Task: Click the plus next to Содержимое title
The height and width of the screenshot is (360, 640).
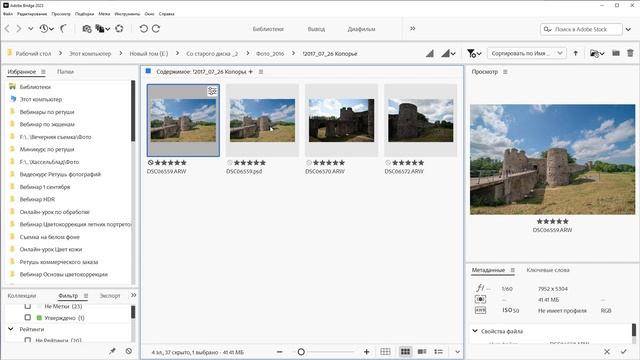Action: (x=251, y=72)
